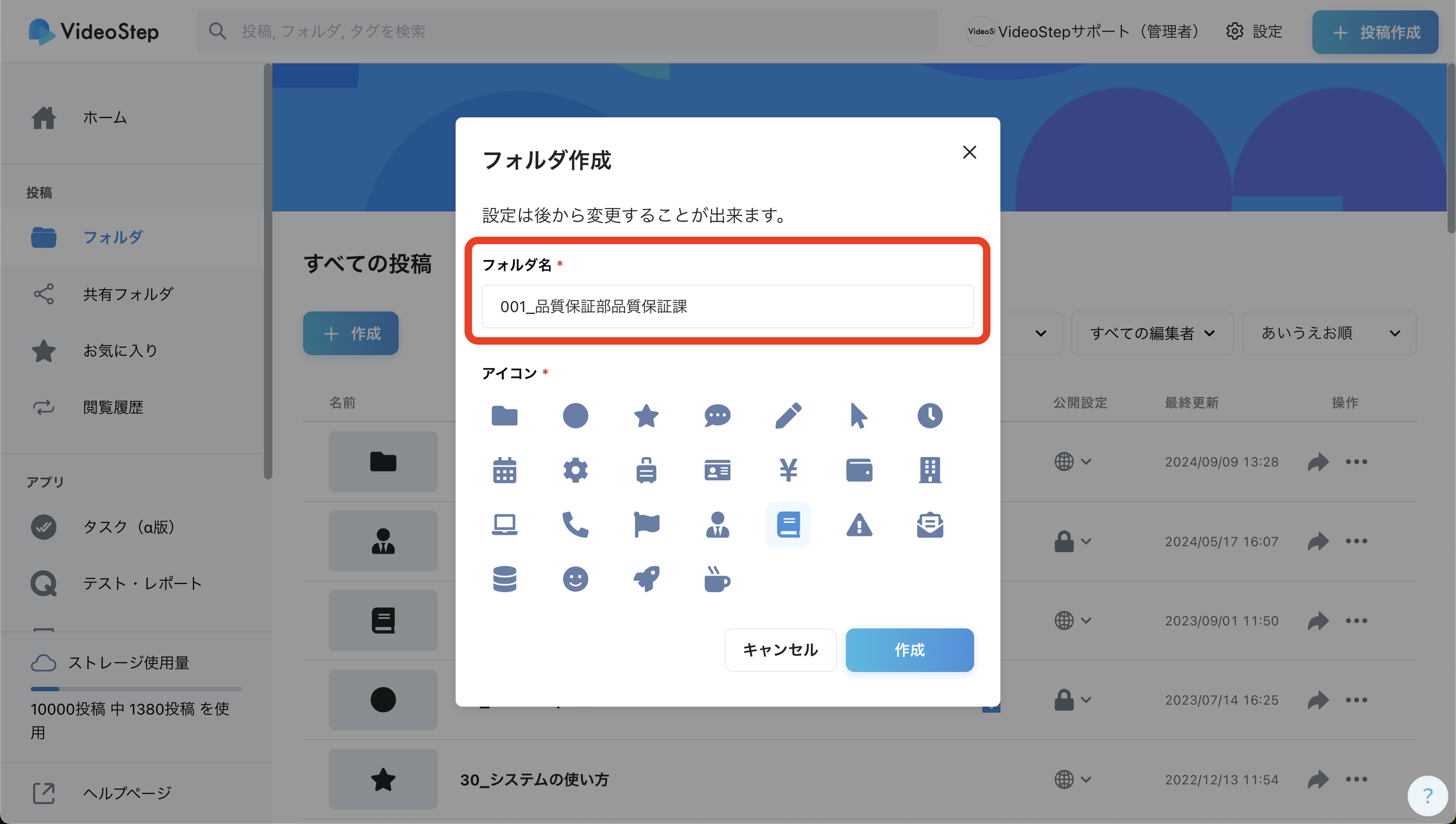
Task: Select the flag icon option
Action: pyautogui.click(x=646, y=525)
